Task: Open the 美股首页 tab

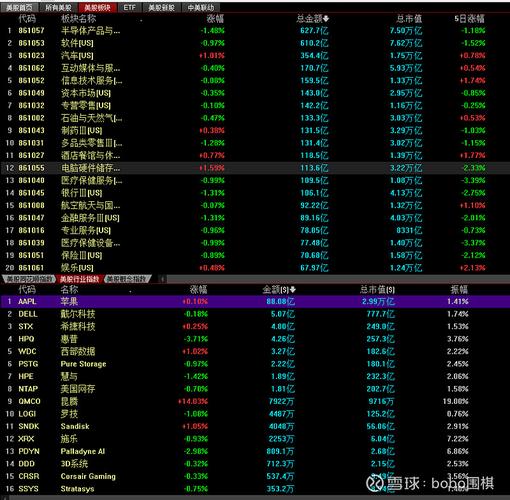Action: (x=19, y=8)
